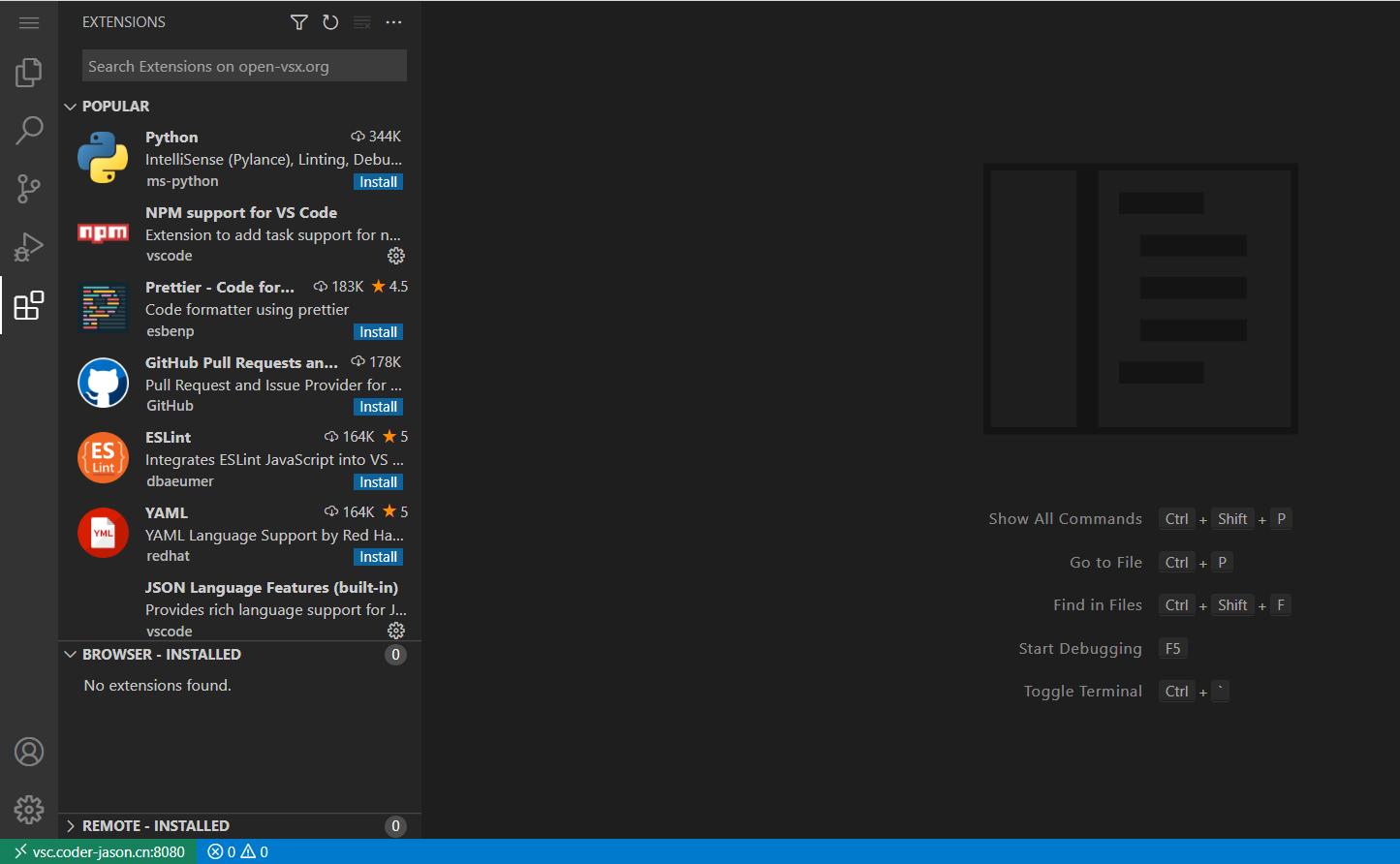Click the dbaeumer publisher name
The image size is (1400, 864).
(180, 481)
